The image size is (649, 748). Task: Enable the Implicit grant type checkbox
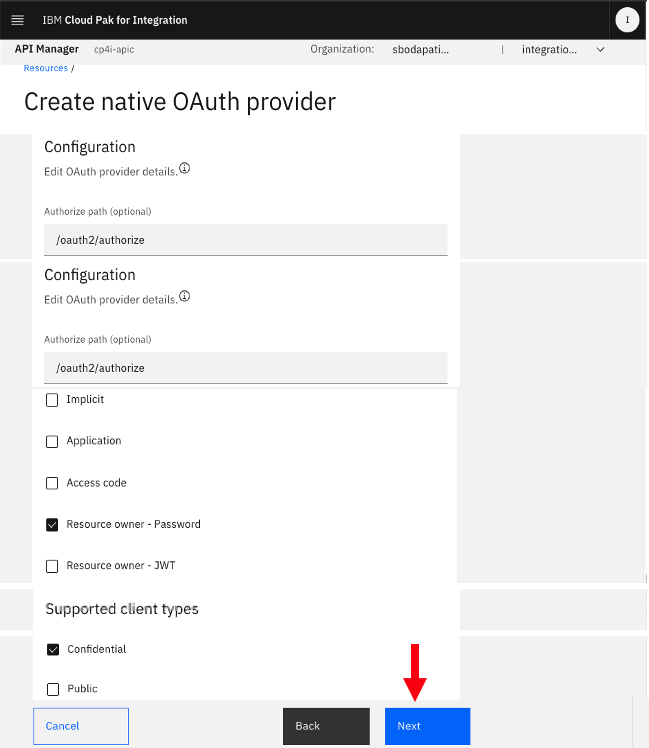(x=52, y=400)
